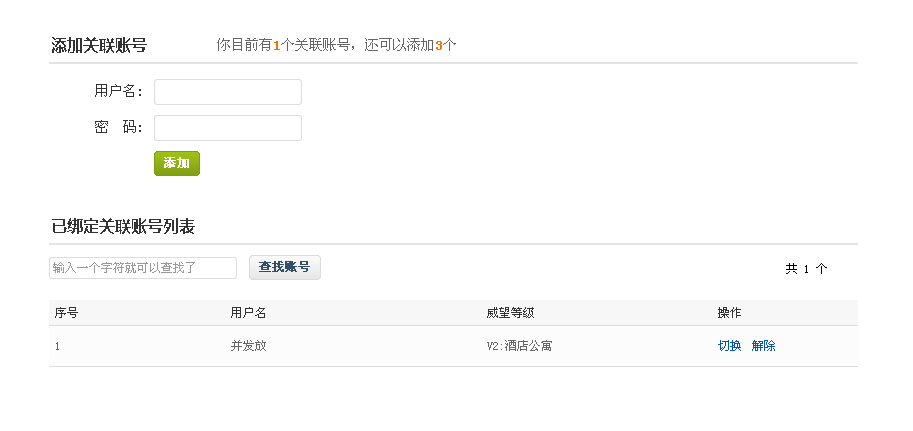Image resolution: width=913 pixels, height=431 pixels.
Task: Click the 密 码: form label
Action: 118,127
